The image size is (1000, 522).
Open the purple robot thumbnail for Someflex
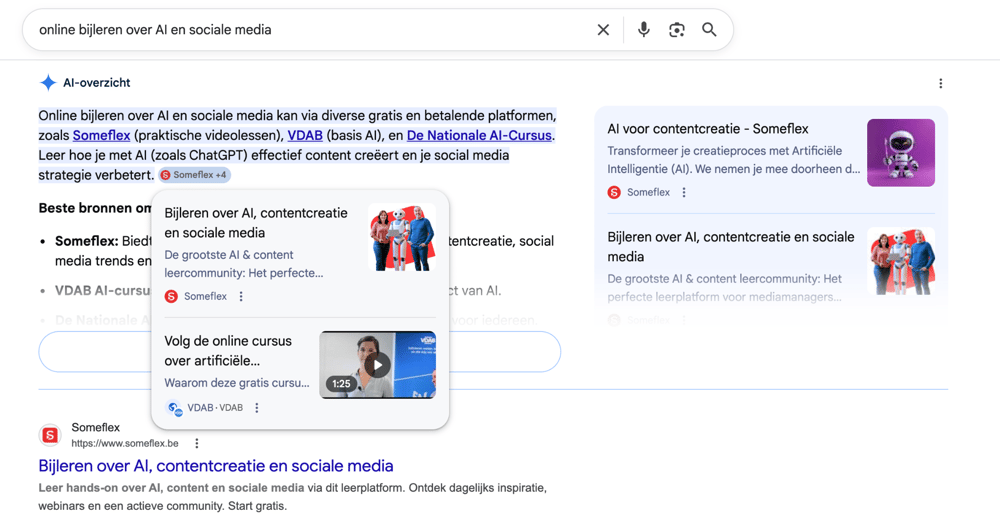pos(900,153)
